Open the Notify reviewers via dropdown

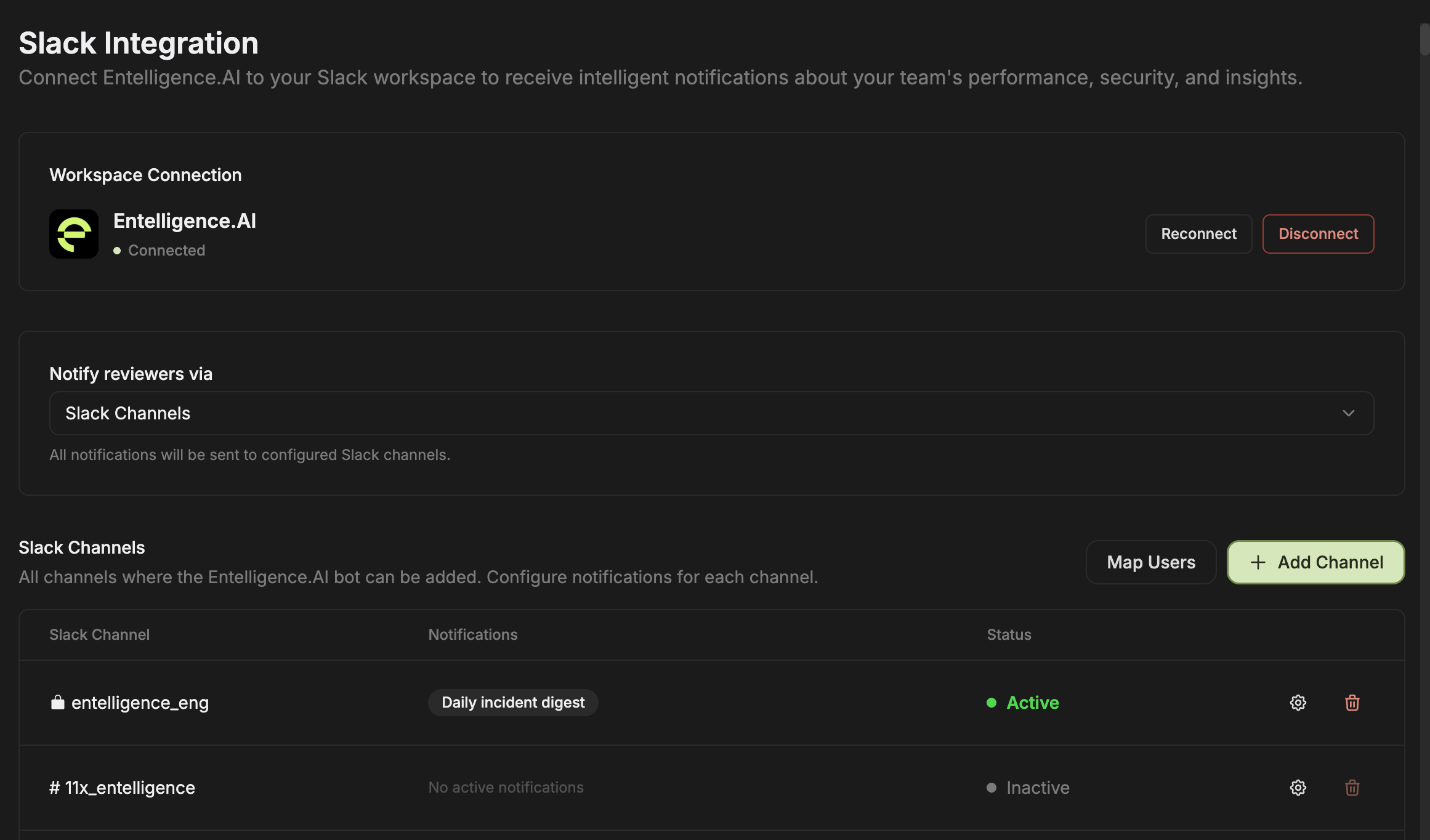711,413
